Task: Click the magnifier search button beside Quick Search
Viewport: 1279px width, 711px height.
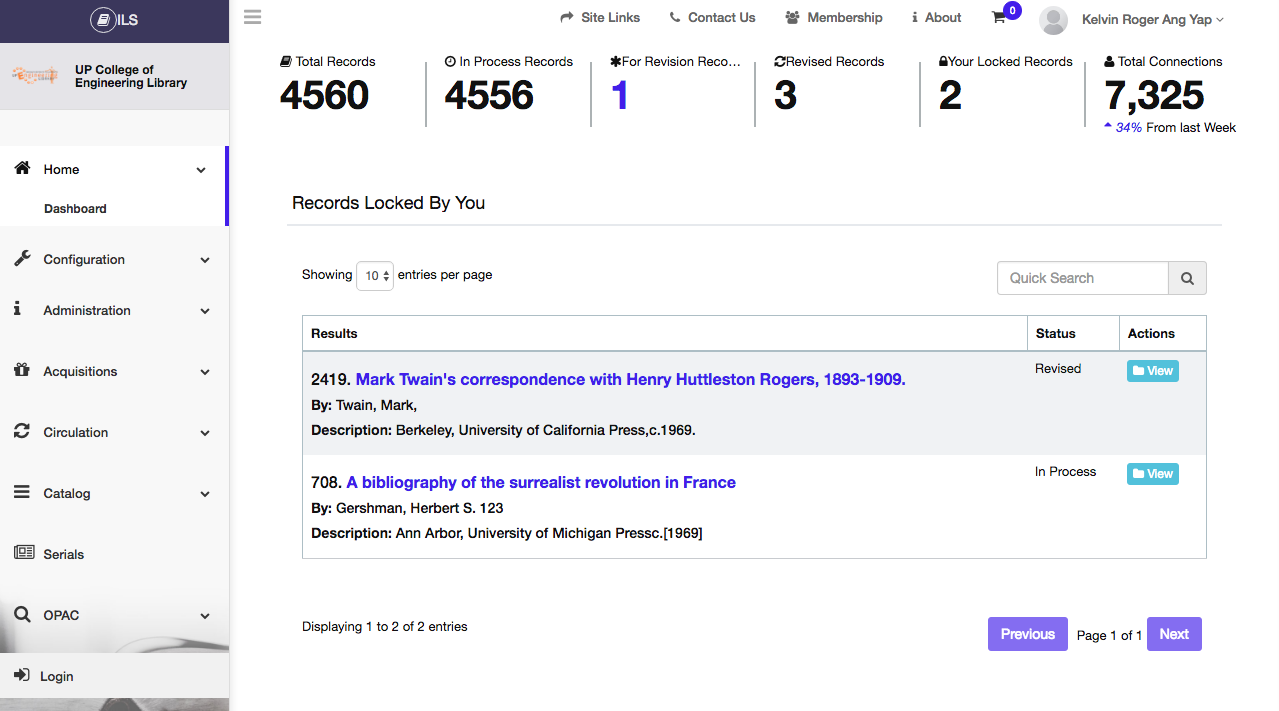Action: click(1187, 278)
